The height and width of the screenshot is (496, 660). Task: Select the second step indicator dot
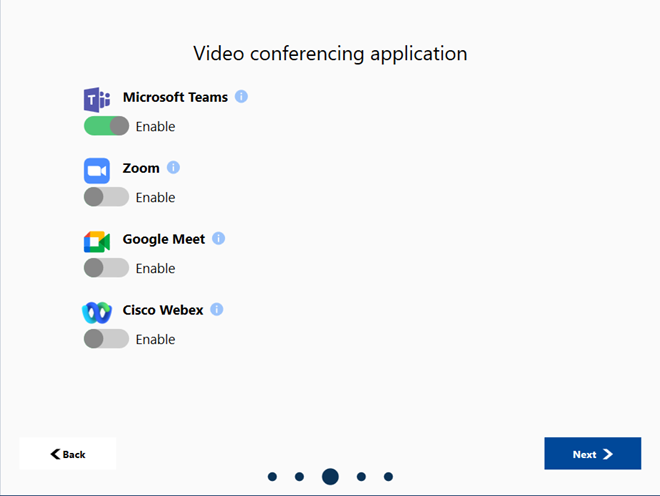(299, 477)
